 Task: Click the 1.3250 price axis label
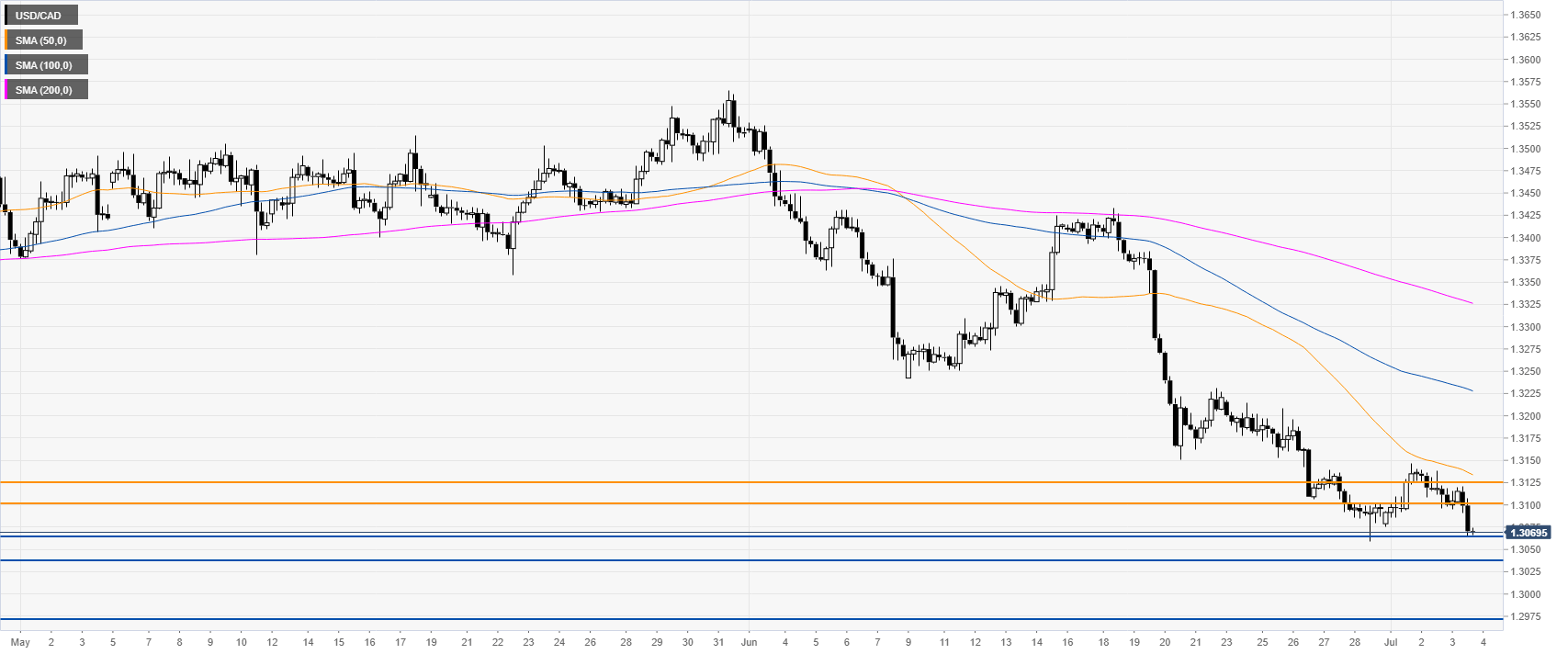(x=1526, y=371)
